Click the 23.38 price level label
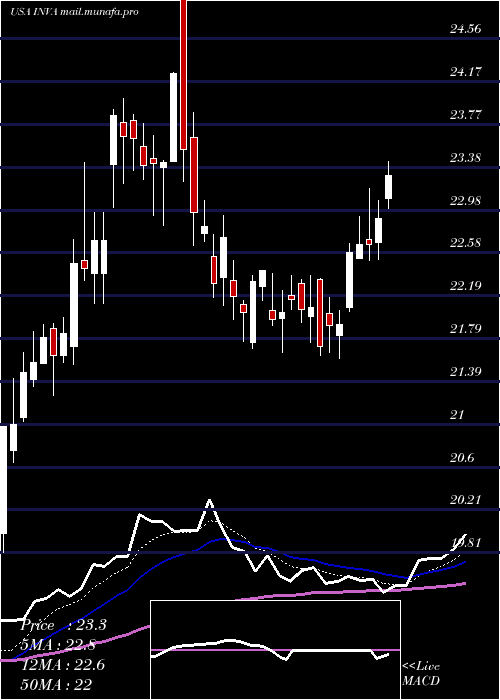The width and height of the screenshot is (500, 700). [x=465, y=158]
